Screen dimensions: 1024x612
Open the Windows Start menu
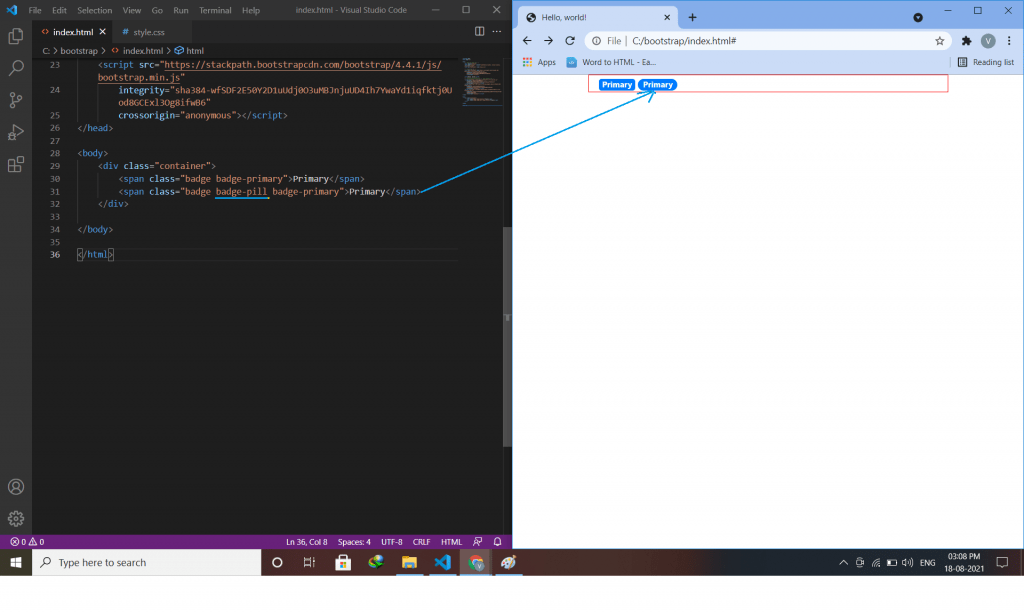point(16,562)
